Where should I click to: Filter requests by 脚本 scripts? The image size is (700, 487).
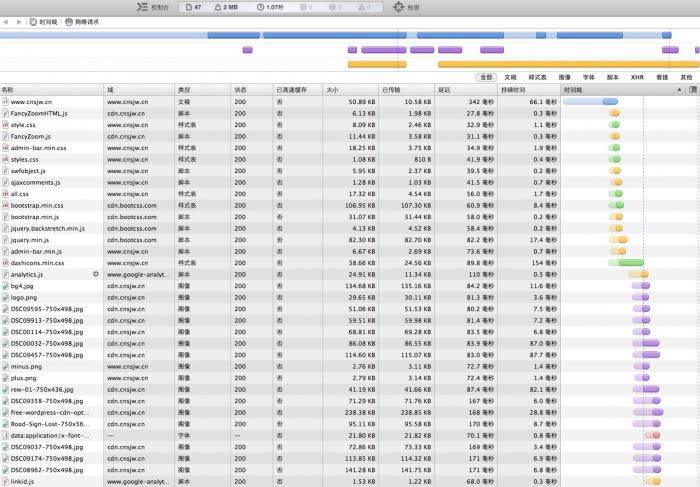(613, 77)
